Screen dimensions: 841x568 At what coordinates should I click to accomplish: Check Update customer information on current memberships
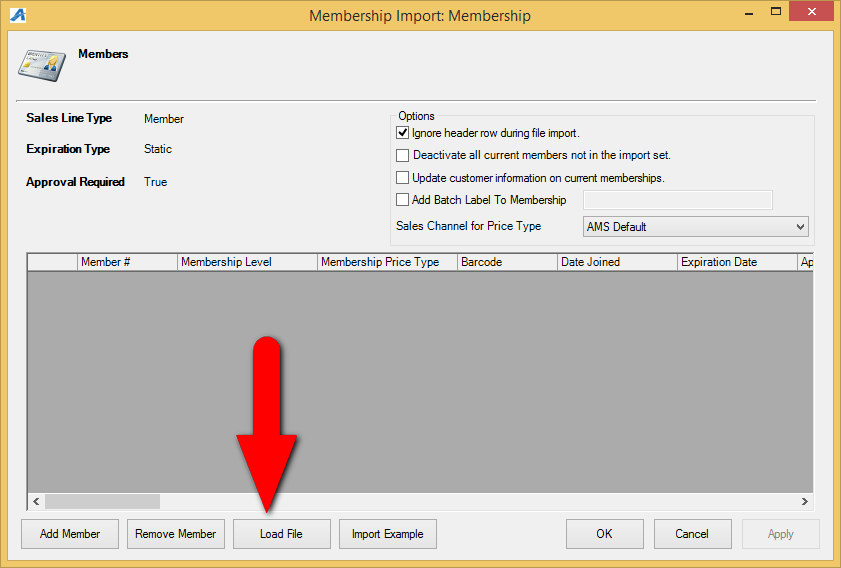402,178
